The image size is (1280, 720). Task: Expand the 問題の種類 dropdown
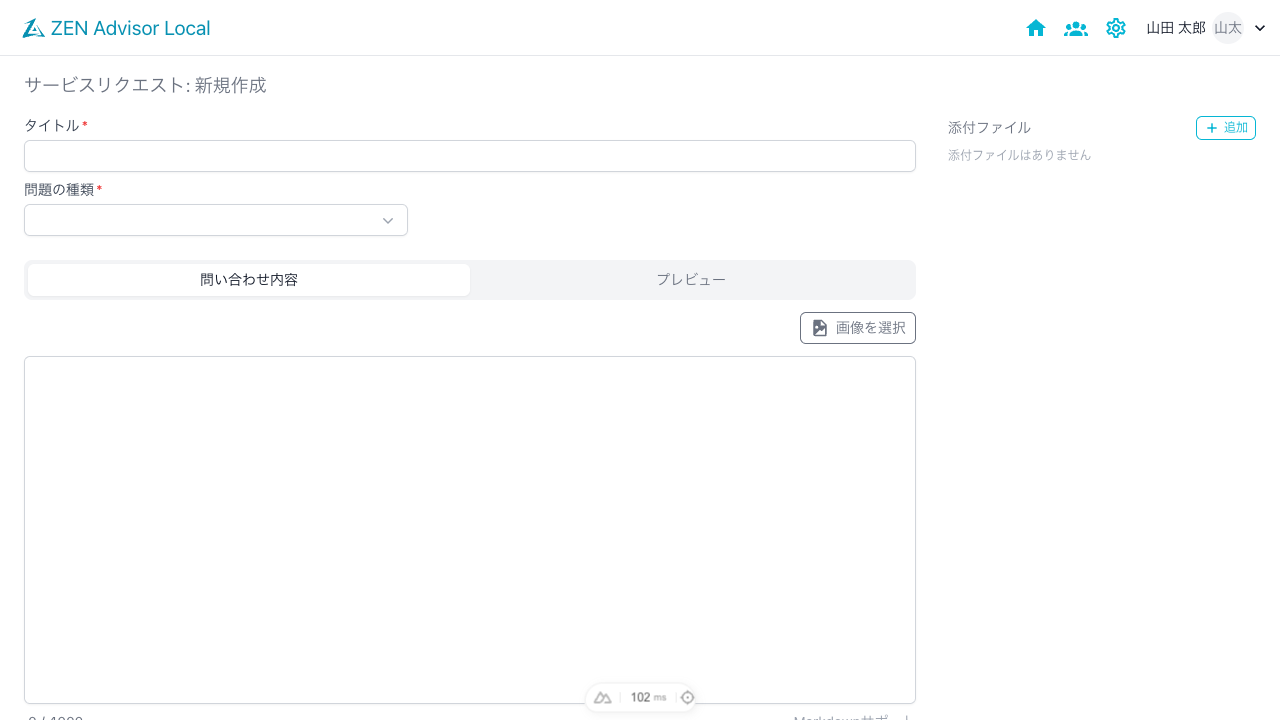click(x=215, y=220)
